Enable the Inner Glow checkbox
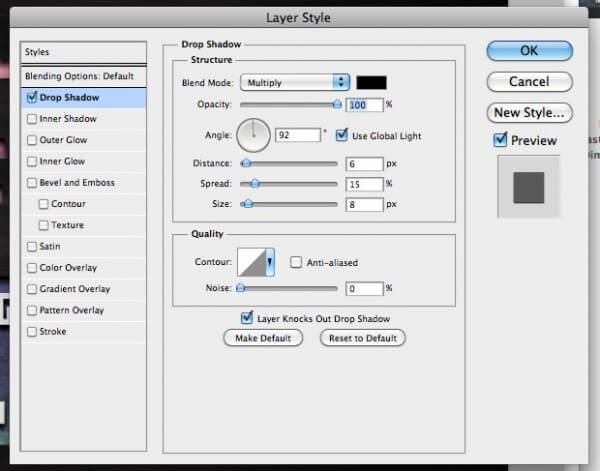The image size is (600, 471). coord(32,161)
